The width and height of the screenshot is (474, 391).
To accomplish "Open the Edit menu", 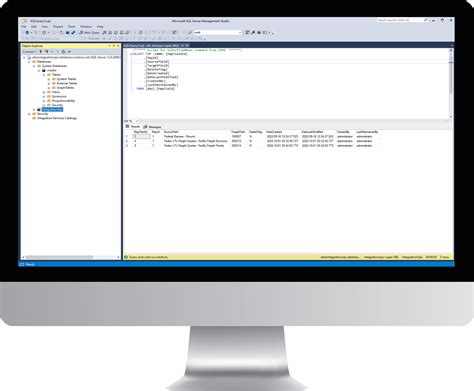I will click(x=34, y=27).
